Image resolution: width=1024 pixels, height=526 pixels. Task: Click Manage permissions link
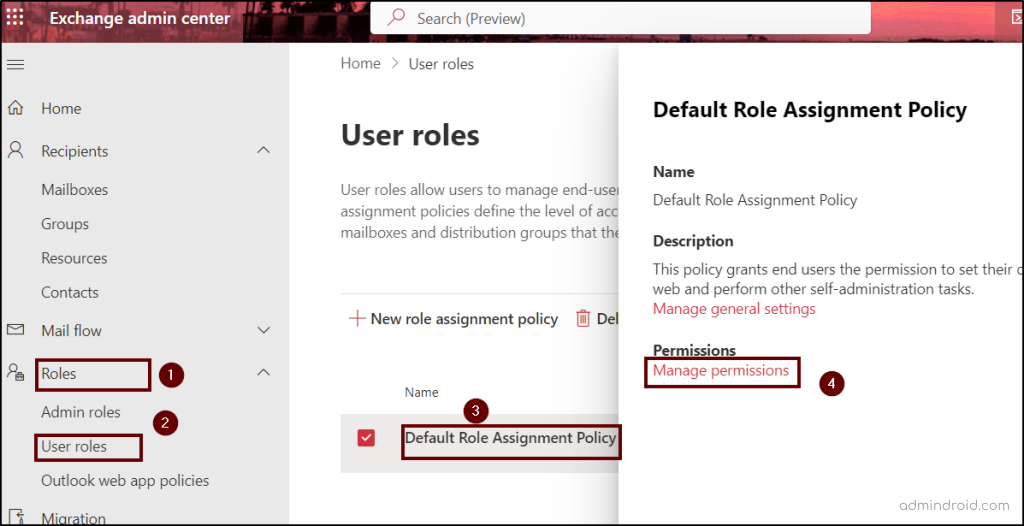point(721,370)
